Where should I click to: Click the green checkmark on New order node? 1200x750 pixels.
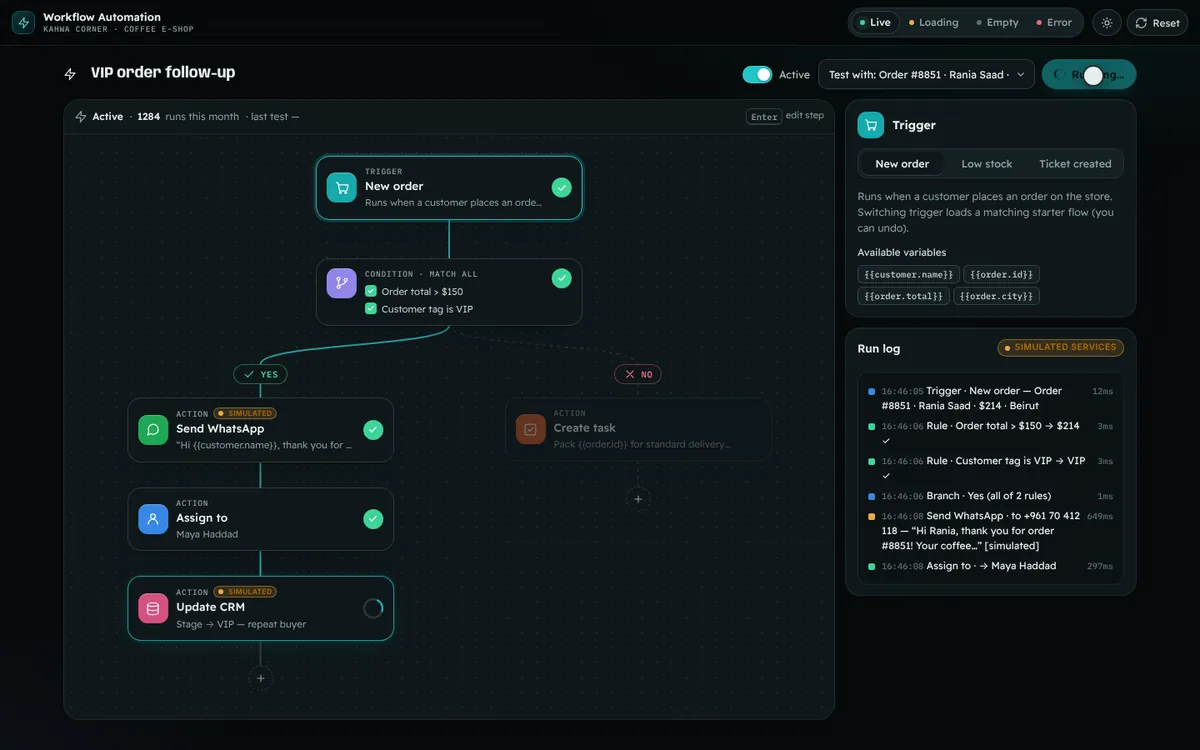tap(562, 187)
